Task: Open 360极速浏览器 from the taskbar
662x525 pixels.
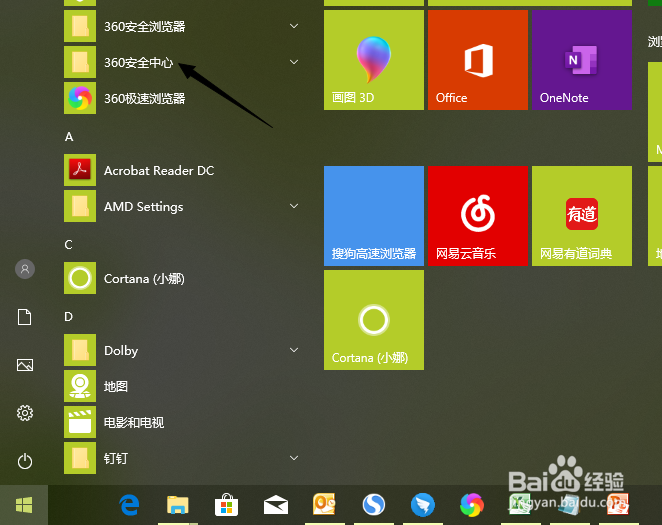Action: coord(472,505)
